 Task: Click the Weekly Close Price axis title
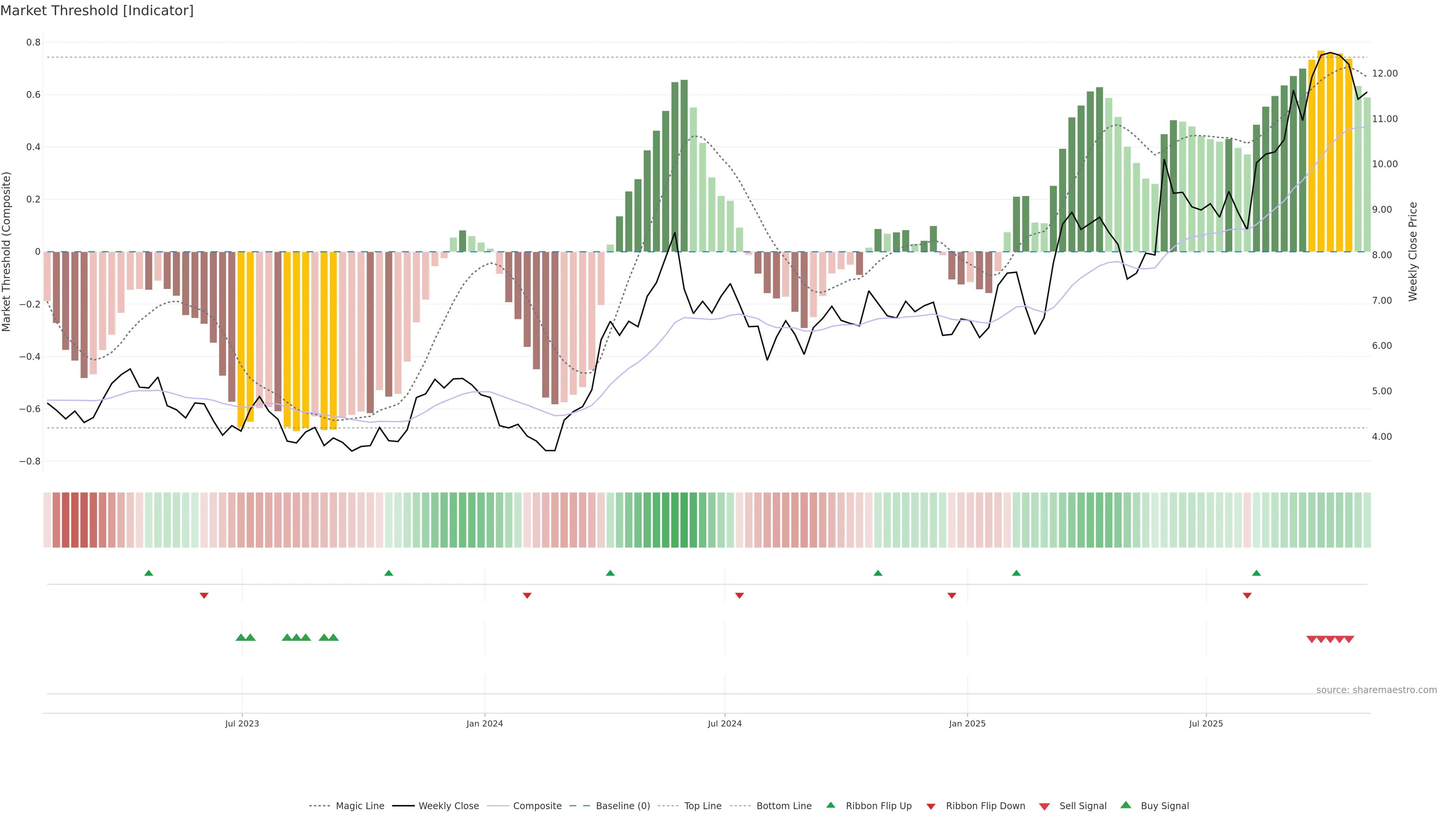coord(1412,251)
